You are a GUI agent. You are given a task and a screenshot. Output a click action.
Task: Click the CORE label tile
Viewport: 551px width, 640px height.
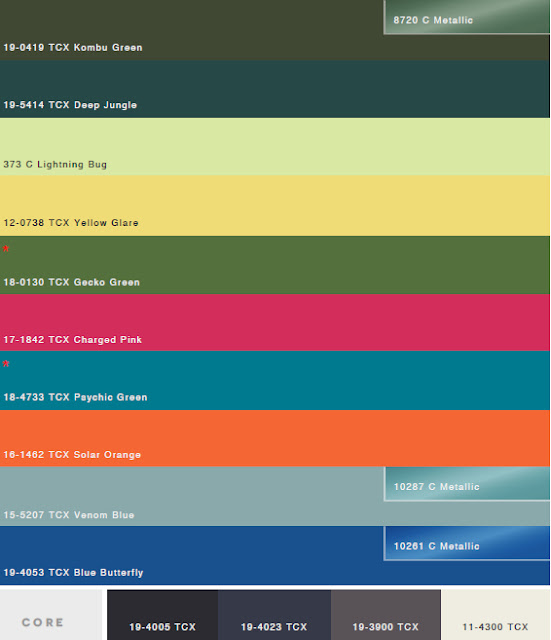51,615
